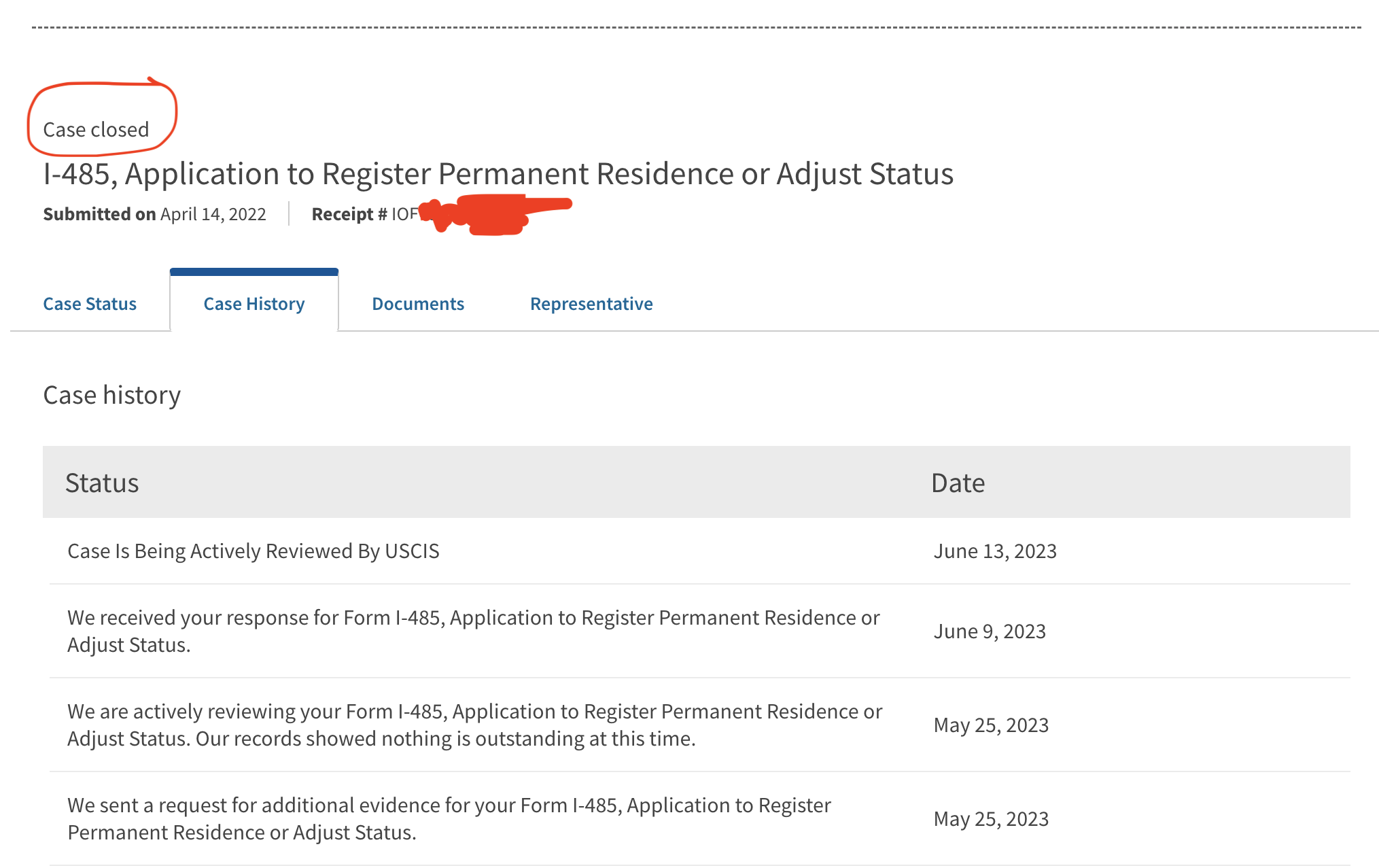1379x868 pixels.
Task: Click the last May 25, 2023 date
Action: [x=991, y=819]
